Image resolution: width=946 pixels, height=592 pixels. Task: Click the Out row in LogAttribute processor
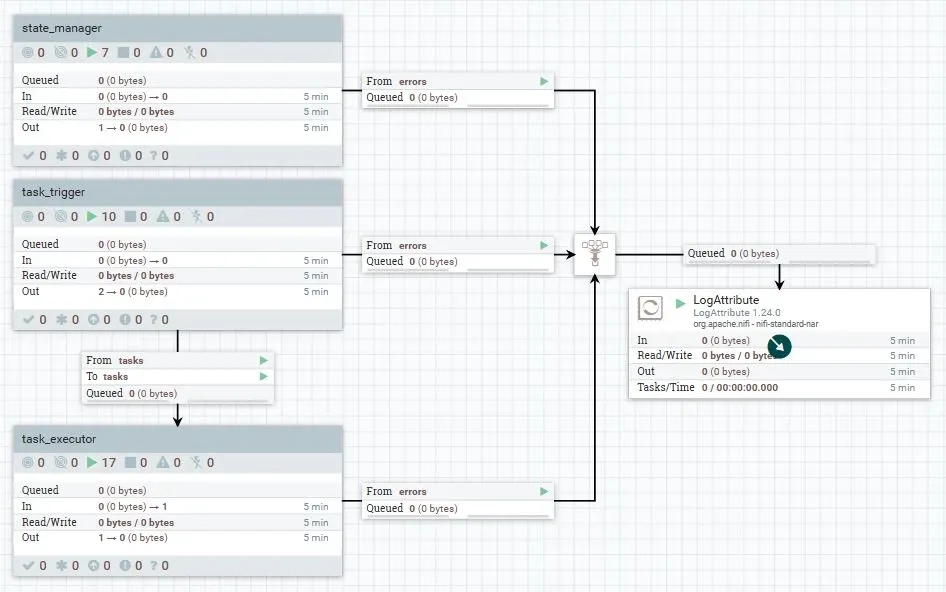tap(779, 371)
